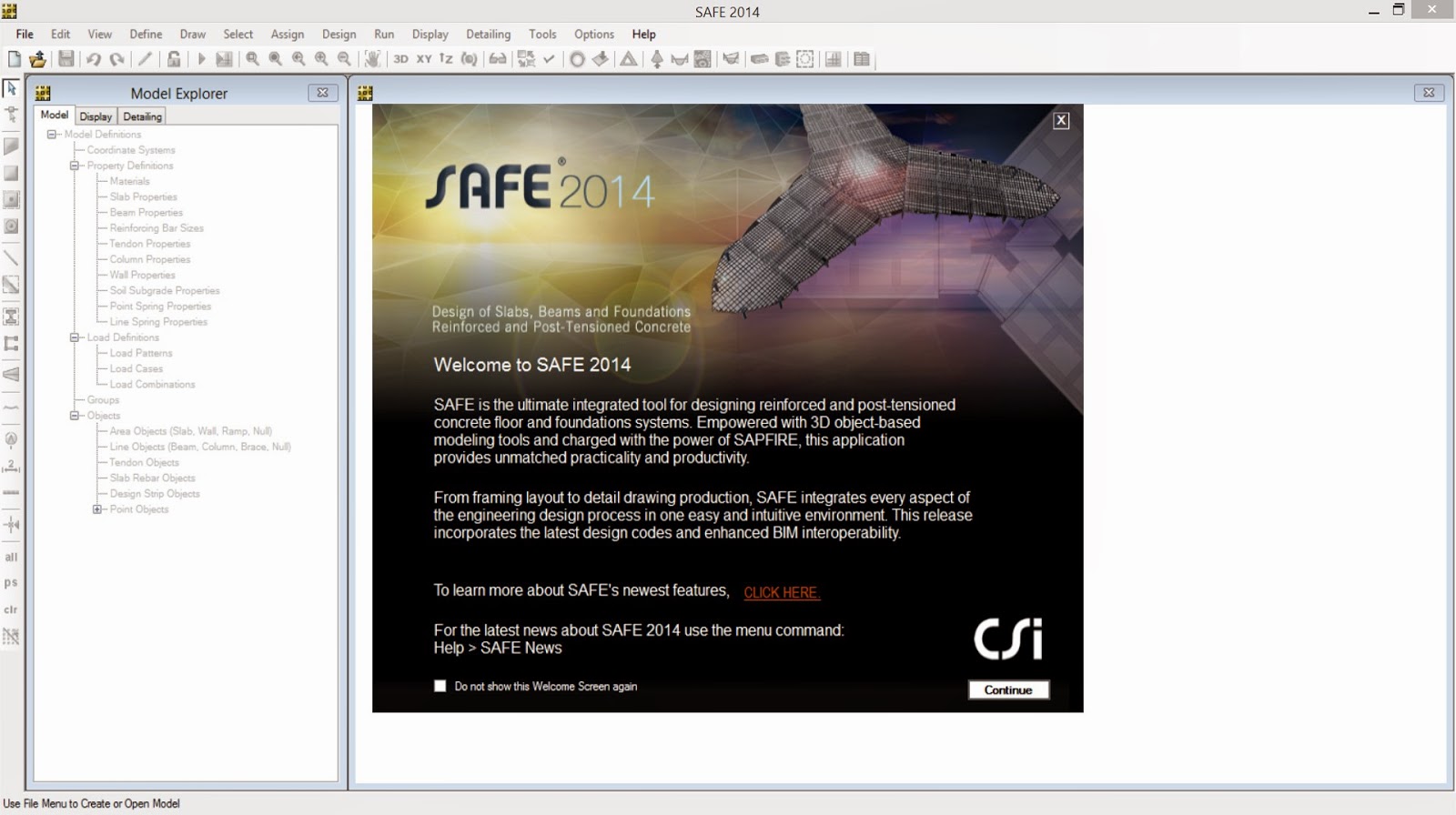Image resolution: width=1456 pixels, height=815 pixels.
Task: Select Groups in the tree
Action: (103, 399)
